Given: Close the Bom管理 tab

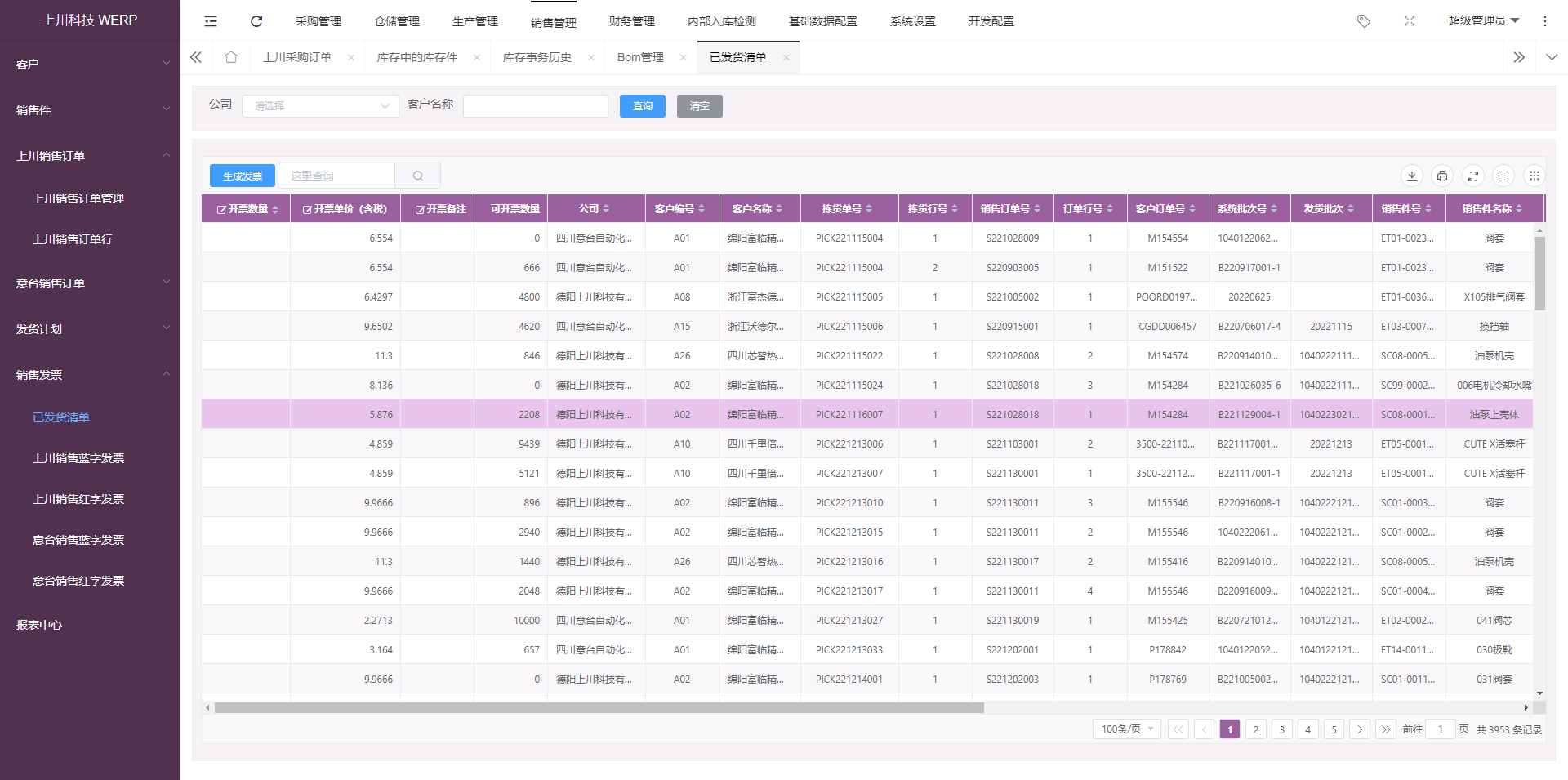Looking at the screenshot, I should [684, 57].
